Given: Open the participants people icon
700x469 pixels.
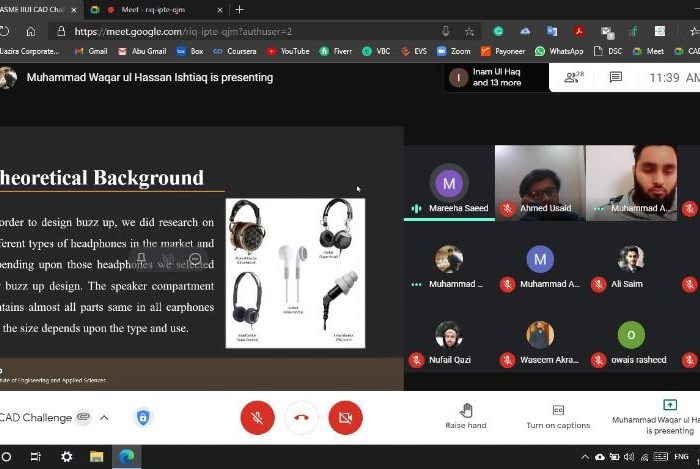Looking at the screenshot, I should coord(574,77).
